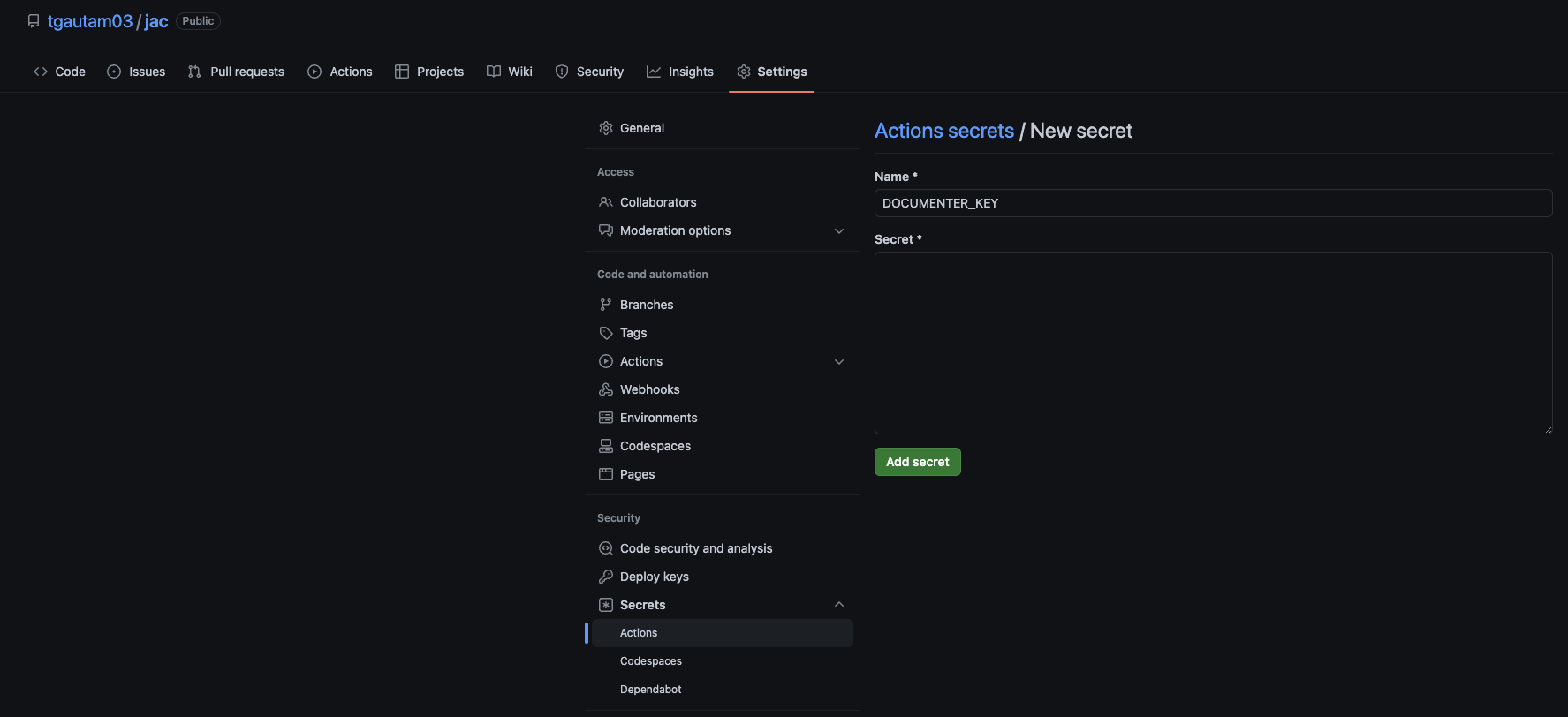Expand the sidebar Actions chevron

click(x=839, y=362)
